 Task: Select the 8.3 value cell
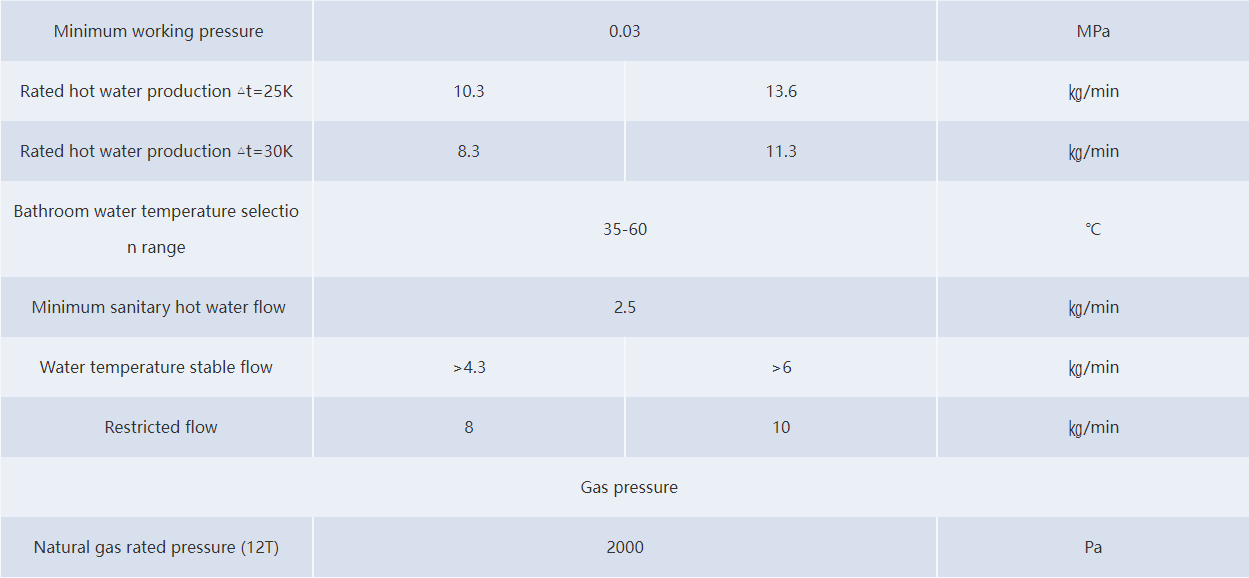coord(469,151)
